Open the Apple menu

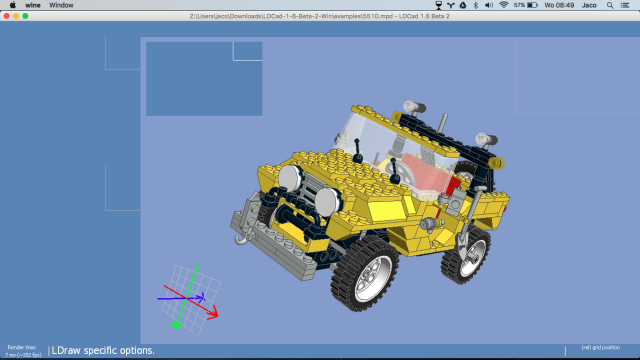(13, 5)
